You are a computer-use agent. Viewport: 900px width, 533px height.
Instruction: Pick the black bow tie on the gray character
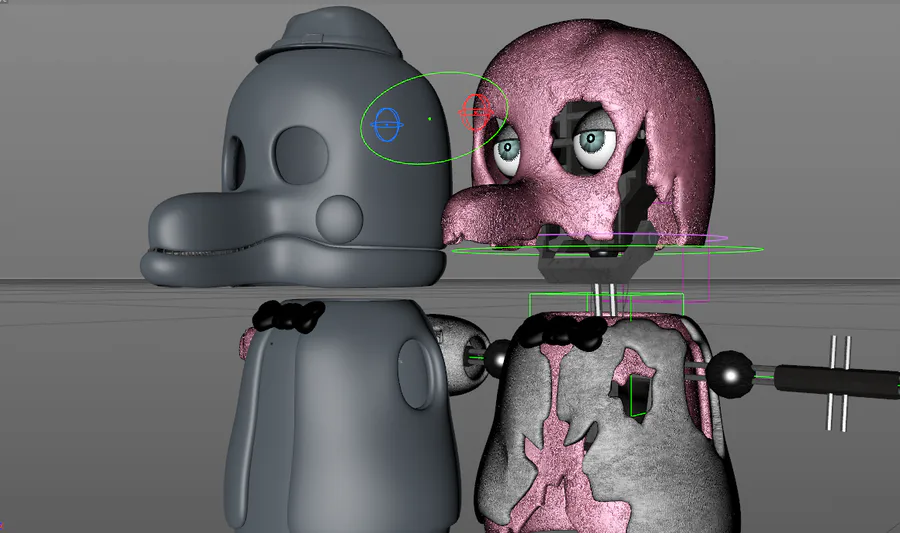(288, 316)
